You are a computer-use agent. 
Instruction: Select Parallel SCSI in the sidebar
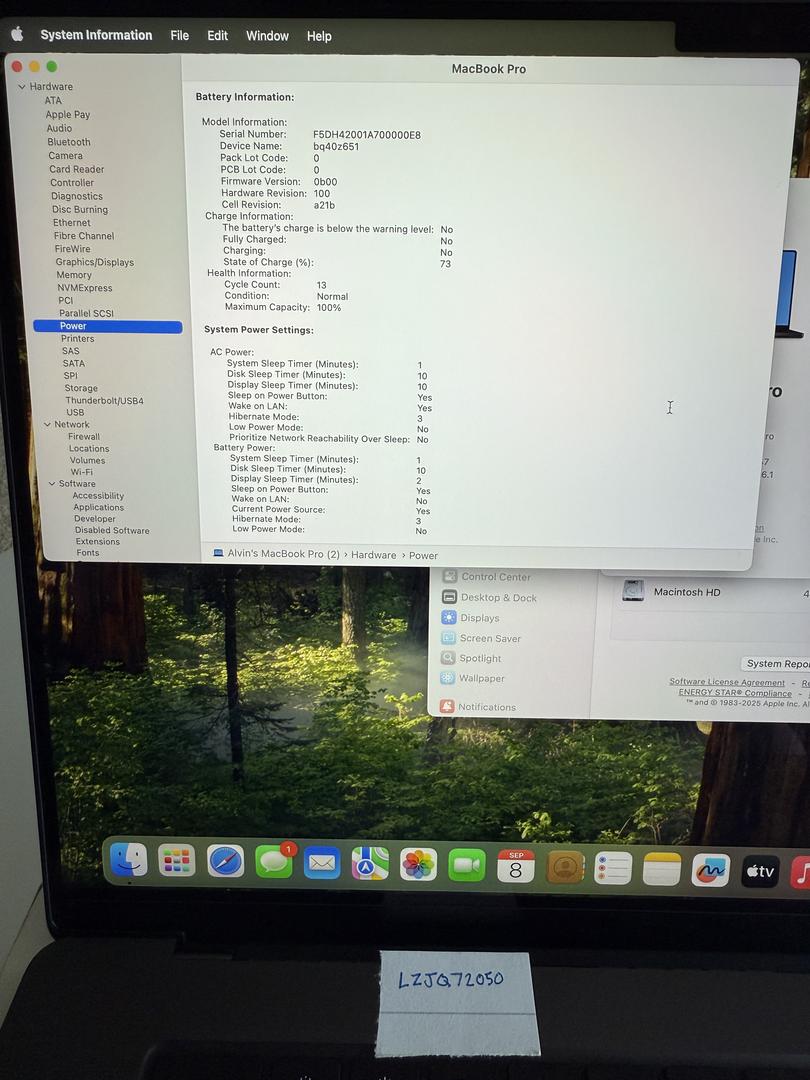pyautogui.click(x=86, y=313)
